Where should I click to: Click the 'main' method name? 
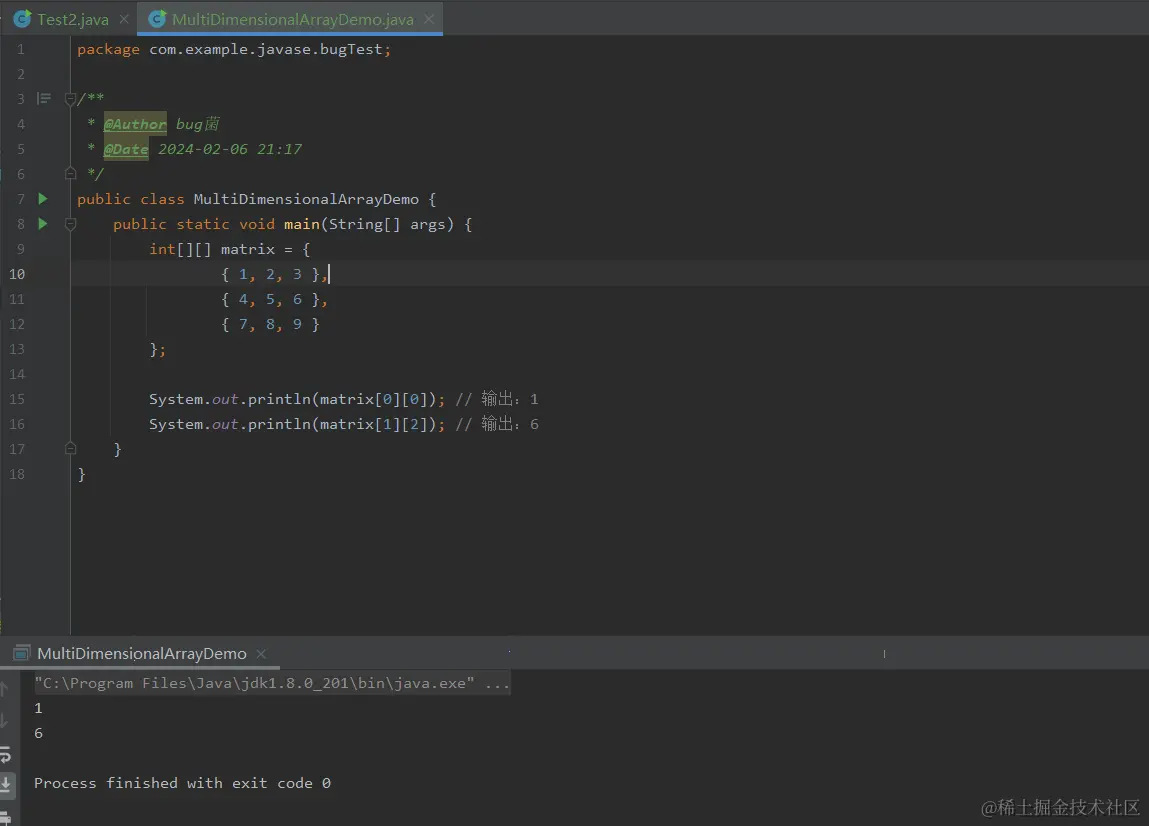(302, 224)
